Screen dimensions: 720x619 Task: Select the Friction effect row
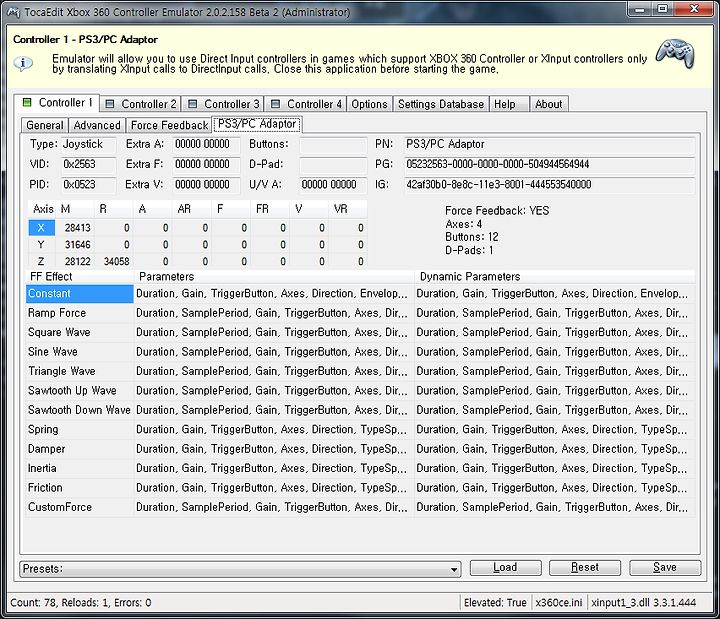point(360,488)
